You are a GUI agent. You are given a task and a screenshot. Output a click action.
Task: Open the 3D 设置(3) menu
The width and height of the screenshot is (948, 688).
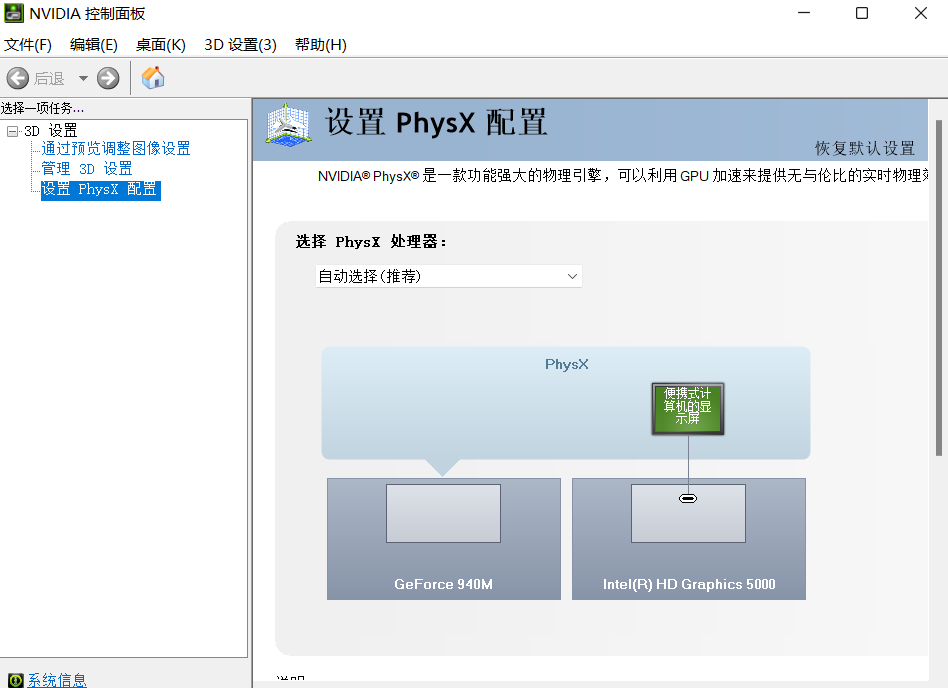pyautogui.click(x=238, y=45)
